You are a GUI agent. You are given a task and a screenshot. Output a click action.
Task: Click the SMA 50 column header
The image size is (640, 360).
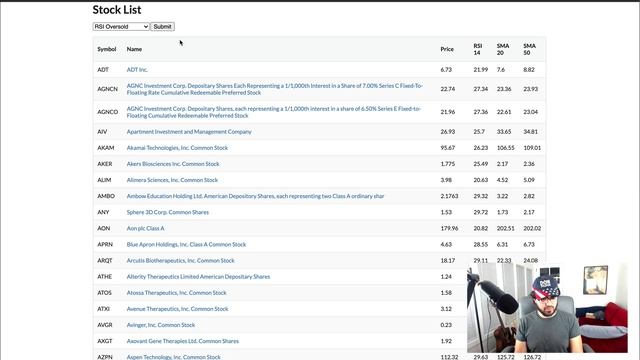(529, 49)
